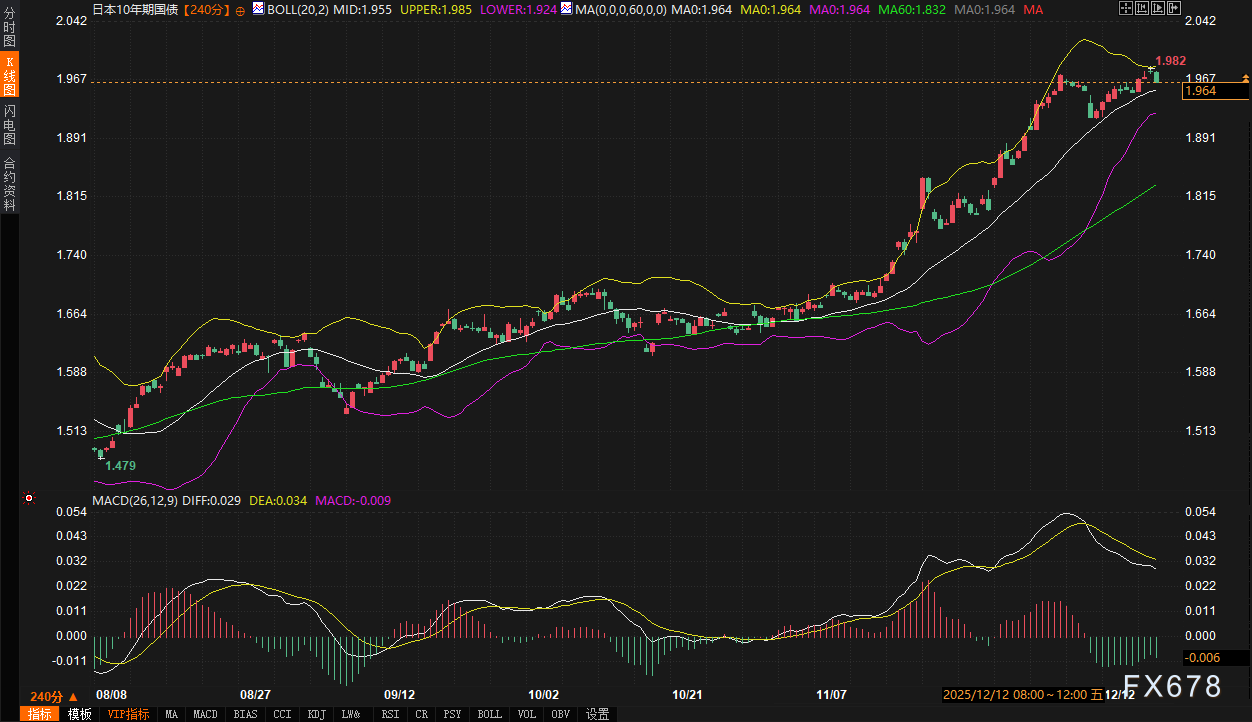
Task: Switch the sub-chart to the OBV indicator
Action: [x=561, y=714]
